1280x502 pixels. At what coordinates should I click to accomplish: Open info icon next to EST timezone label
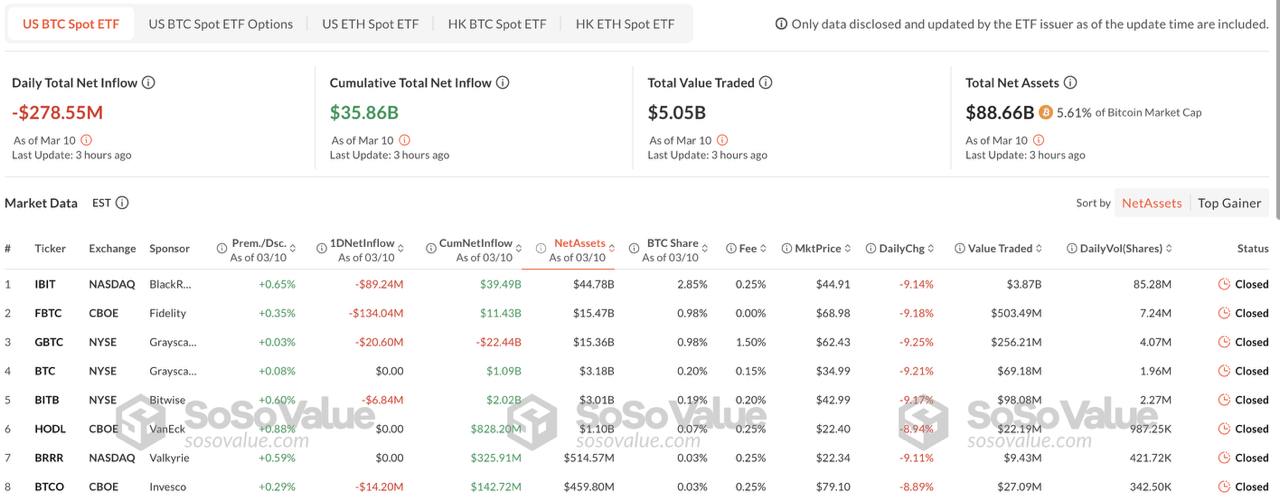pos(122,203)
